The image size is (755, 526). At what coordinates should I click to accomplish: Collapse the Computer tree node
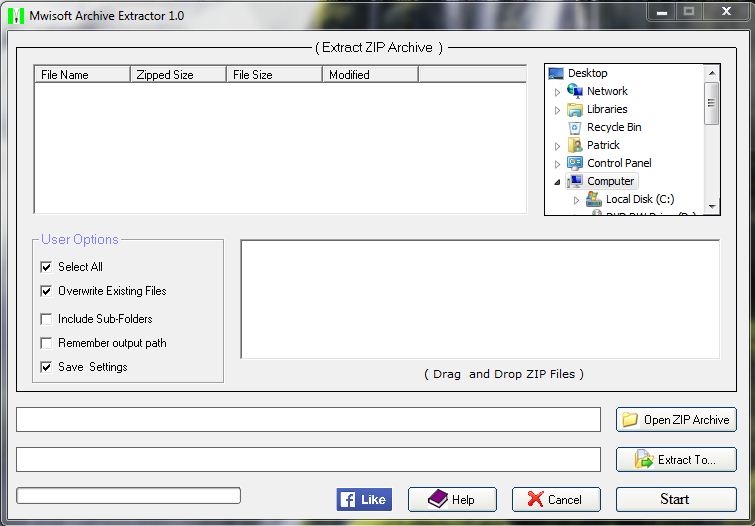coord(558,181)
